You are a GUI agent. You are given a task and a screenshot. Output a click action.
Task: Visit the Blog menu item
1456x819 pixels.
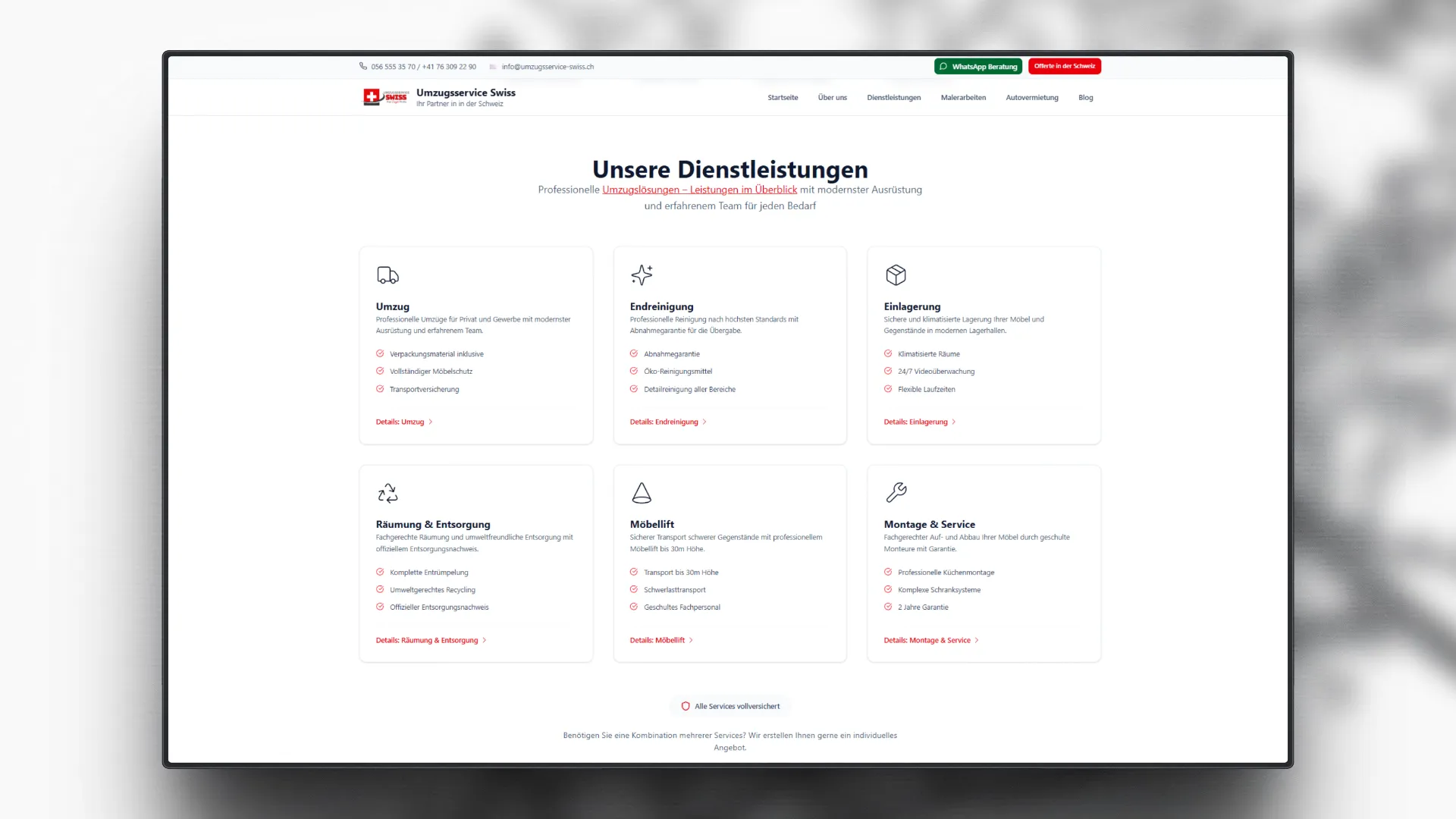(1086, 97)
